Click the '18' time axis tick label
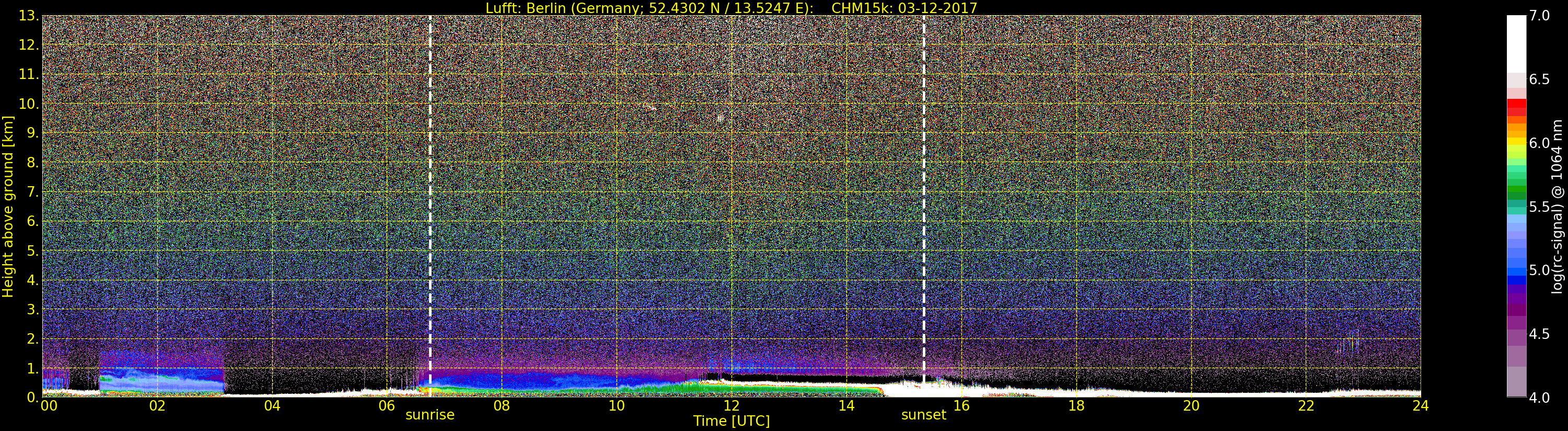This screenshot has width=1568, height=431. point(1076,406)
